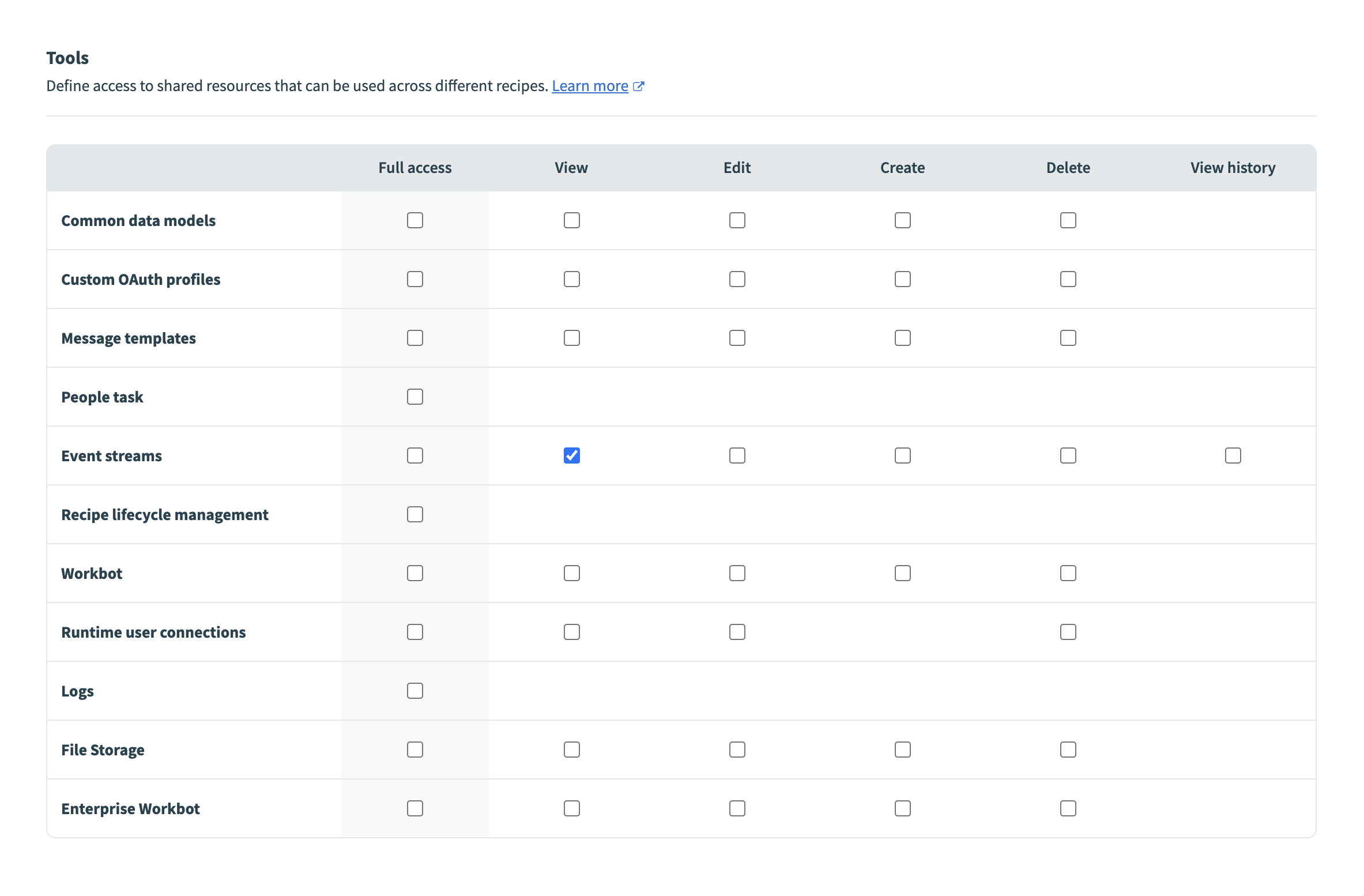Check Delete for Enterprise Workbot
This screenshot has width=1364, height=896.
(1068, 808)
